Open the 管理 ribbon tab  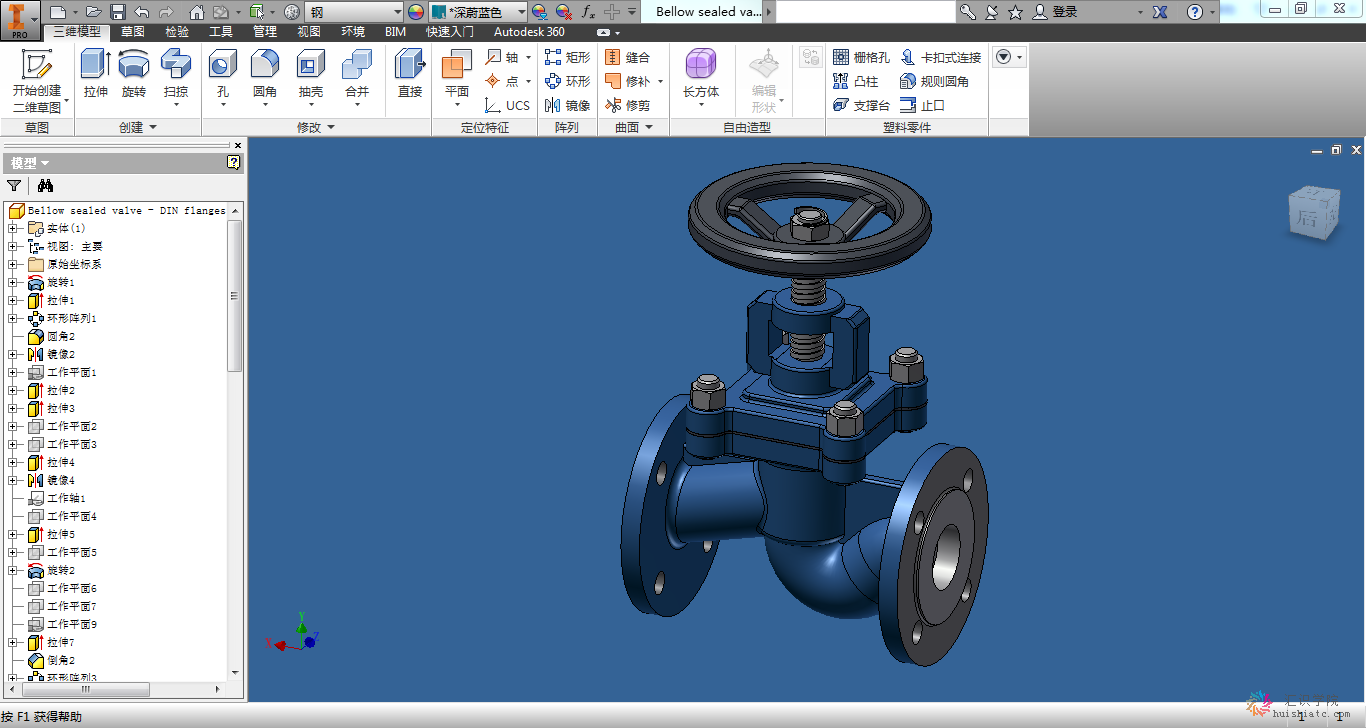click(265, 32)
